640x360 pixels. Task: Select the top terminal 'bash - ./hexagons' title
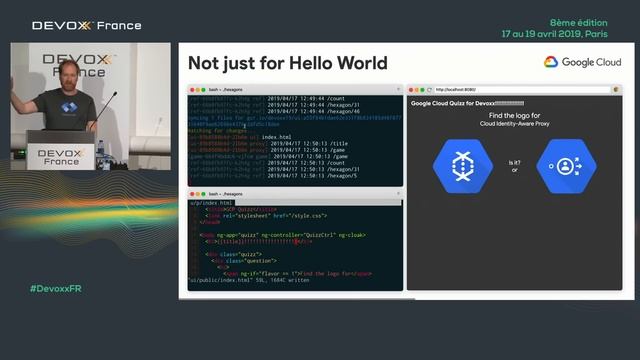pos(225,89)
